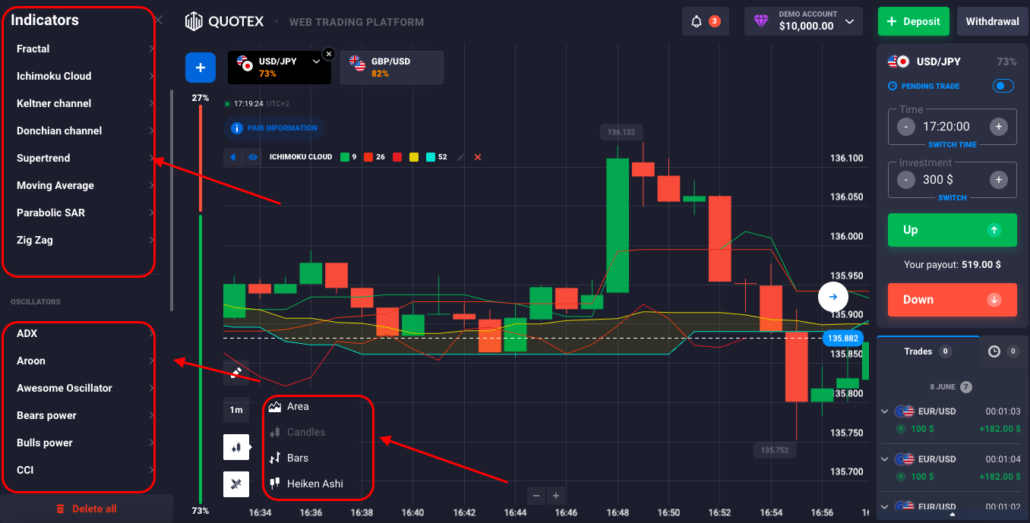Screen dimensions: 1030x523
Task: Open the notifications bell
Action: point(696,21)
